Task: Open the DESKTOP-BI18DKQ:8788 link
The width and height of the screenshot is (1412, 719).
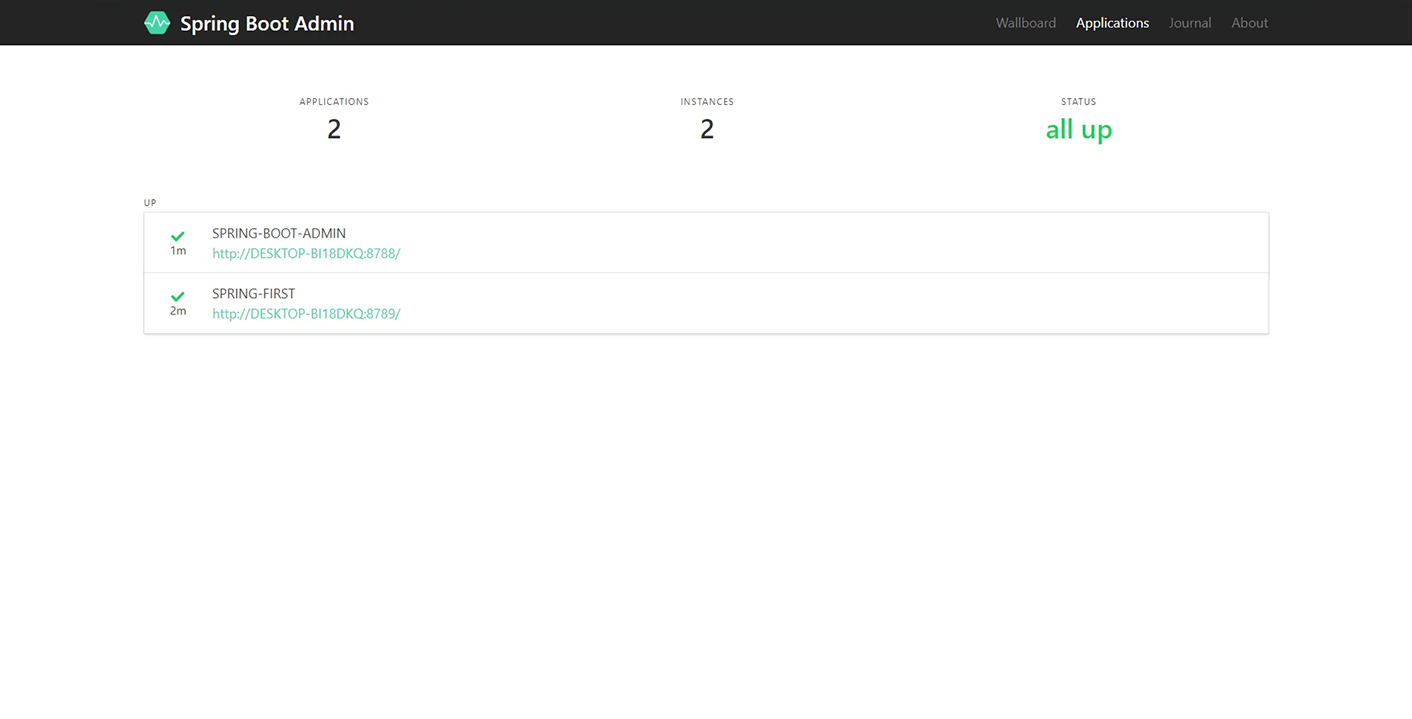Action: tap(306, 254)
